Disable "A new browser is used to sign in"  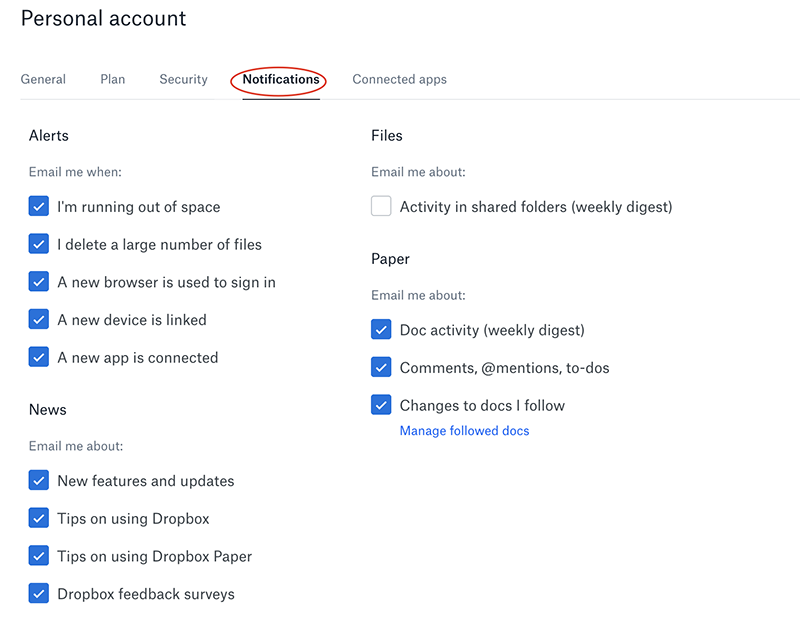point(39,282)
